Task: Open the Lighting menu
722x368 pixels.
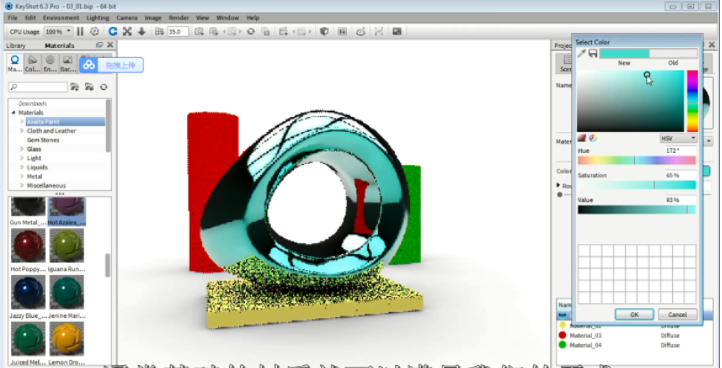Action: (98, 18)
